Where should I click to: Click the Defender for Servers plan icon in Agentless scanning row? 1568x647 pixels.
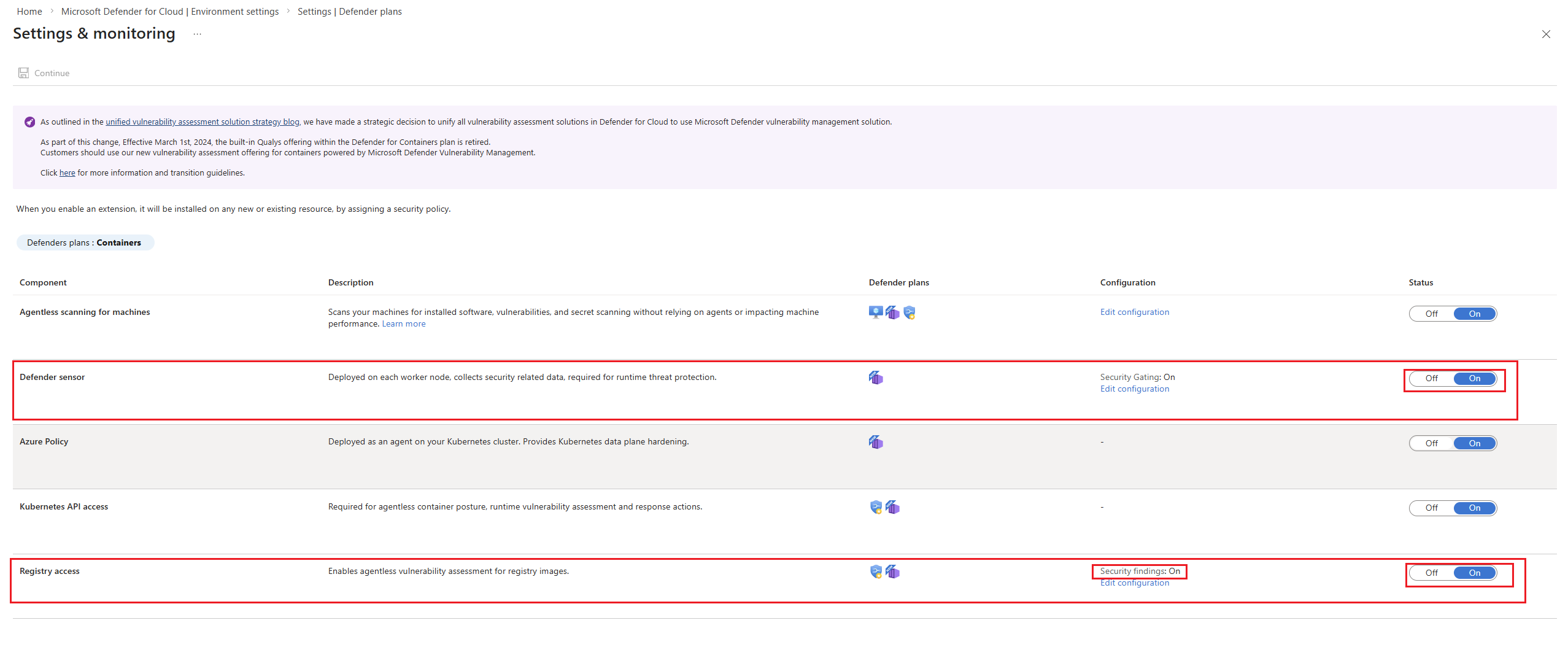[876, 312]
